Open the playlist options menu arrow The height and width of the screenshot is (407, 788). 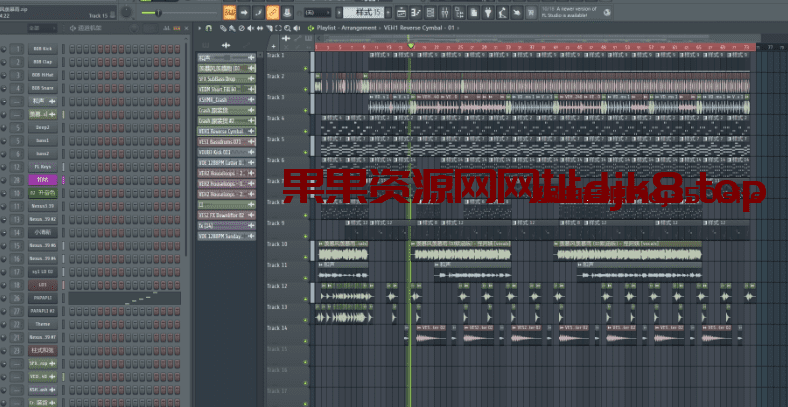tap(200, 28)
